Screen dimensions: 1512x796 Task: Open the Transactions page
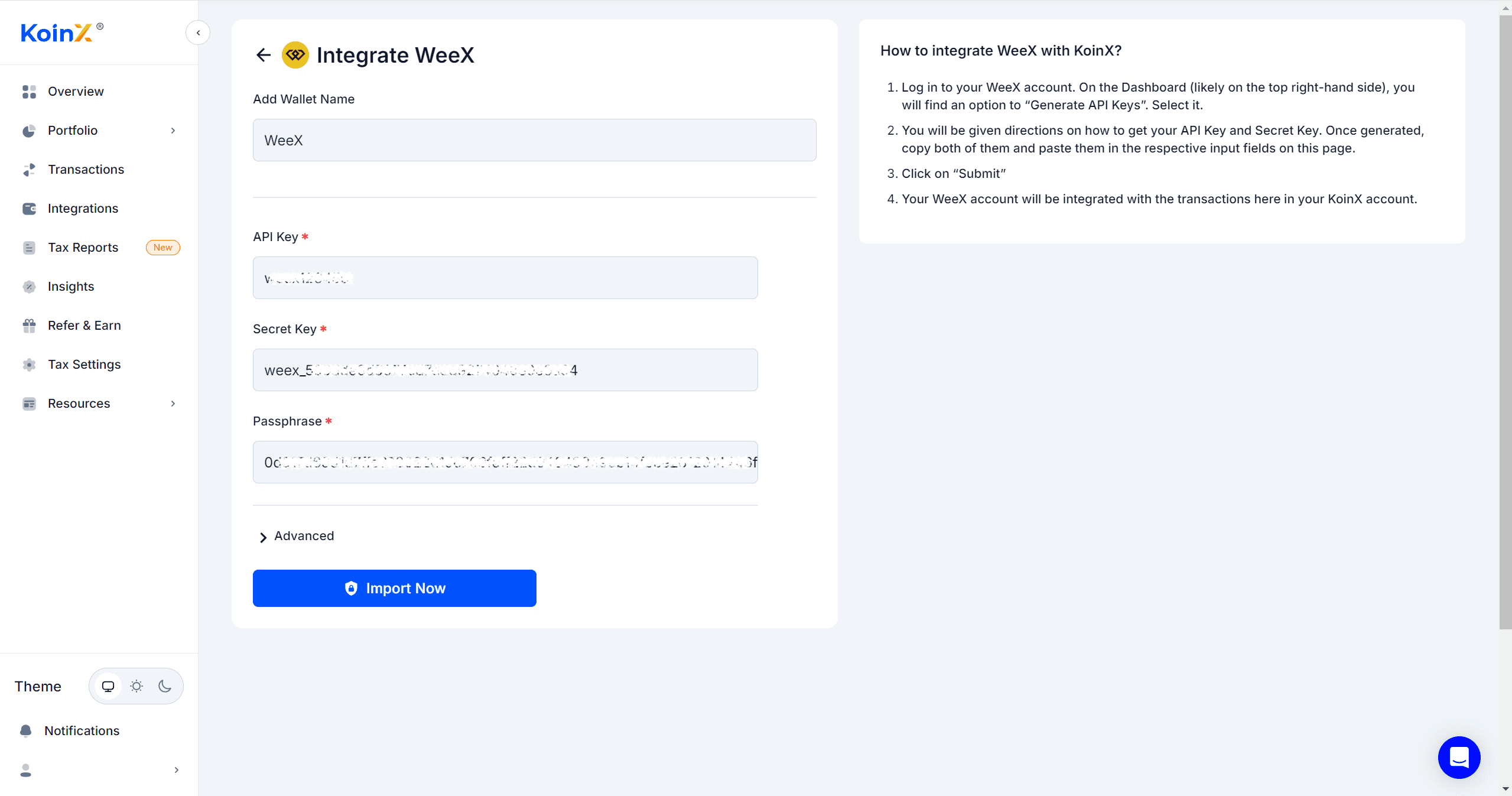point(86,170)
